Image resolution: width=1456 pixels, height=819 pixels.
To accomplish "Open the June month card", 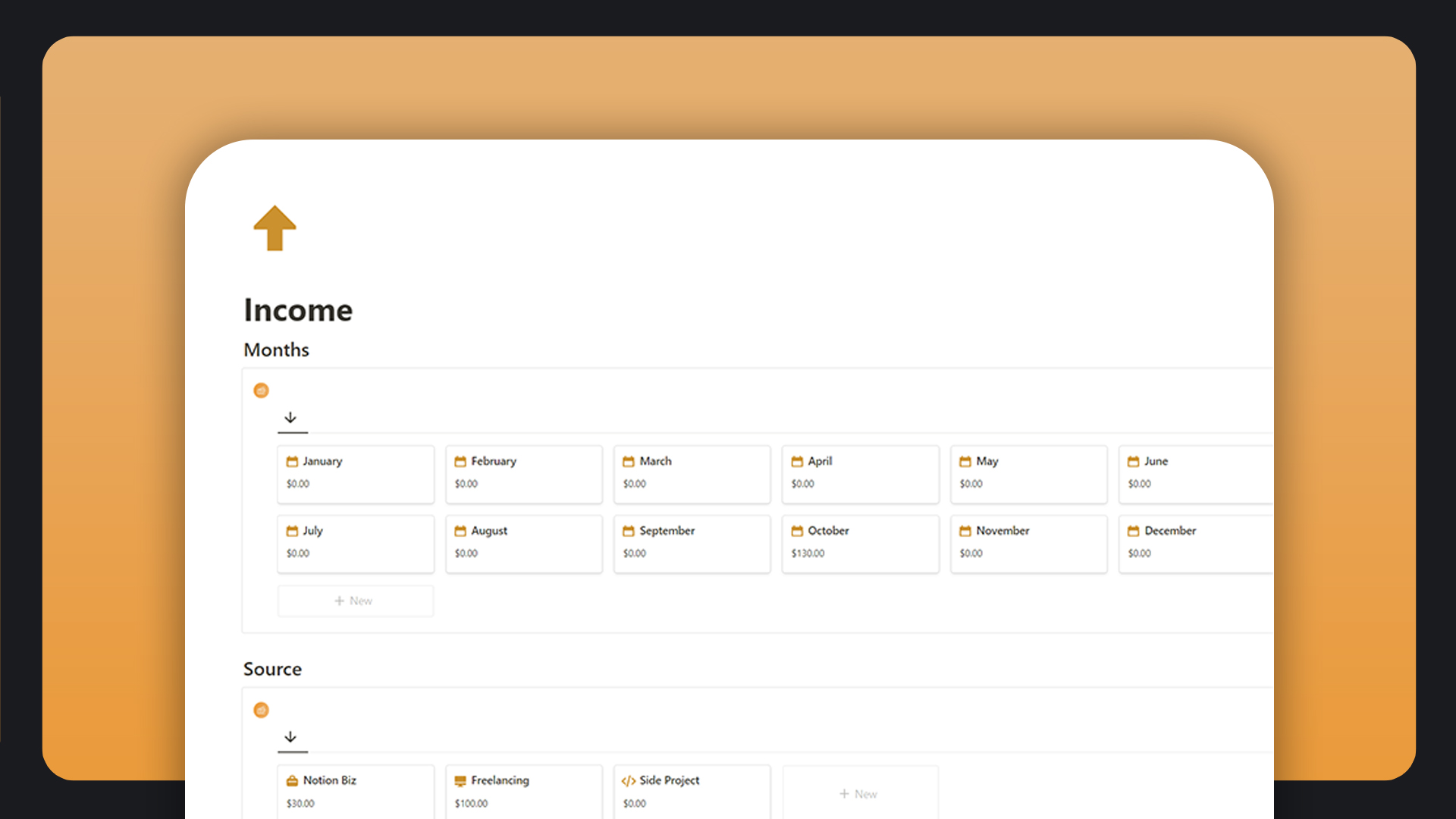I will pyautogui.click(x=1194, y=474).
